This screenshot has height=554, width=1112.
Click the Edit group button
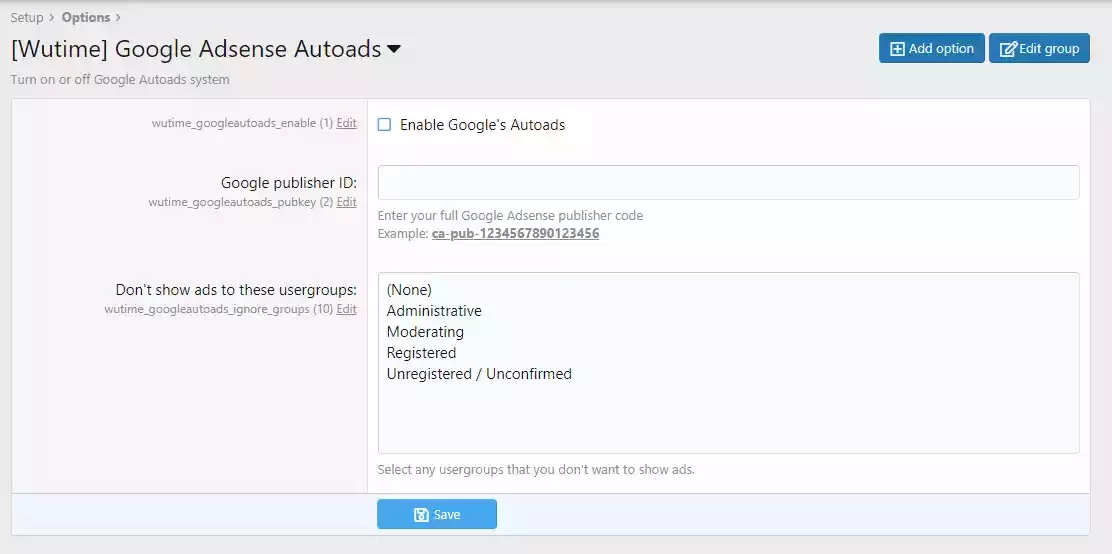pos(1040,48)
